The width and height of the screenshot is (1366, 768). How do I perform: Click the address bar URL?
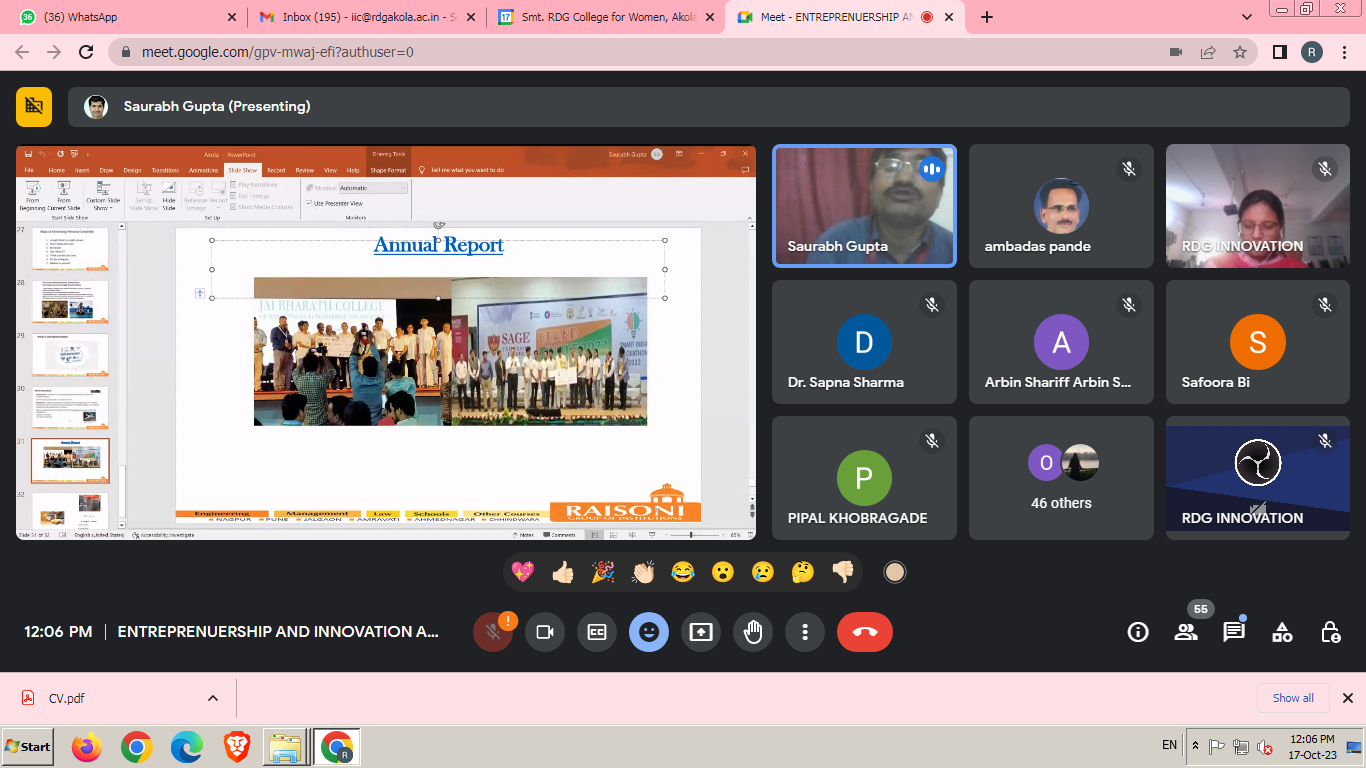278,52
